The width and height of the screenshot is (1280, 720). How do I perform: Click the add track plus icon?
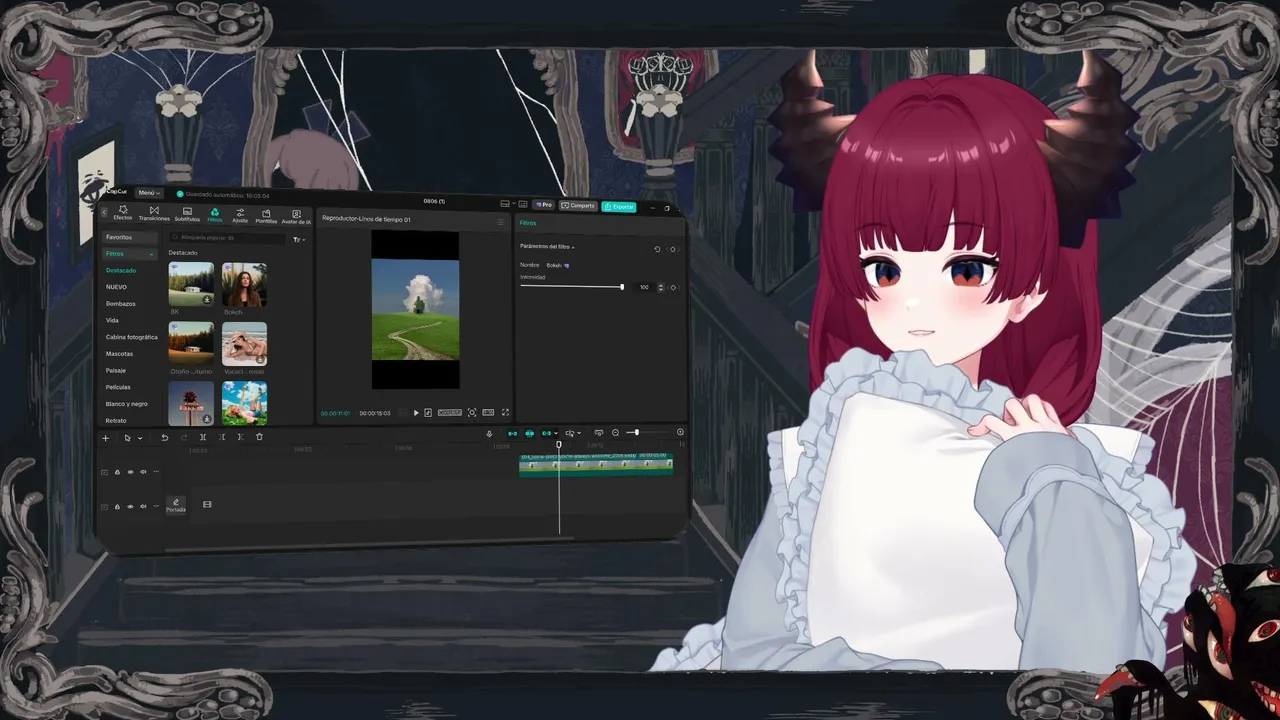105,438
